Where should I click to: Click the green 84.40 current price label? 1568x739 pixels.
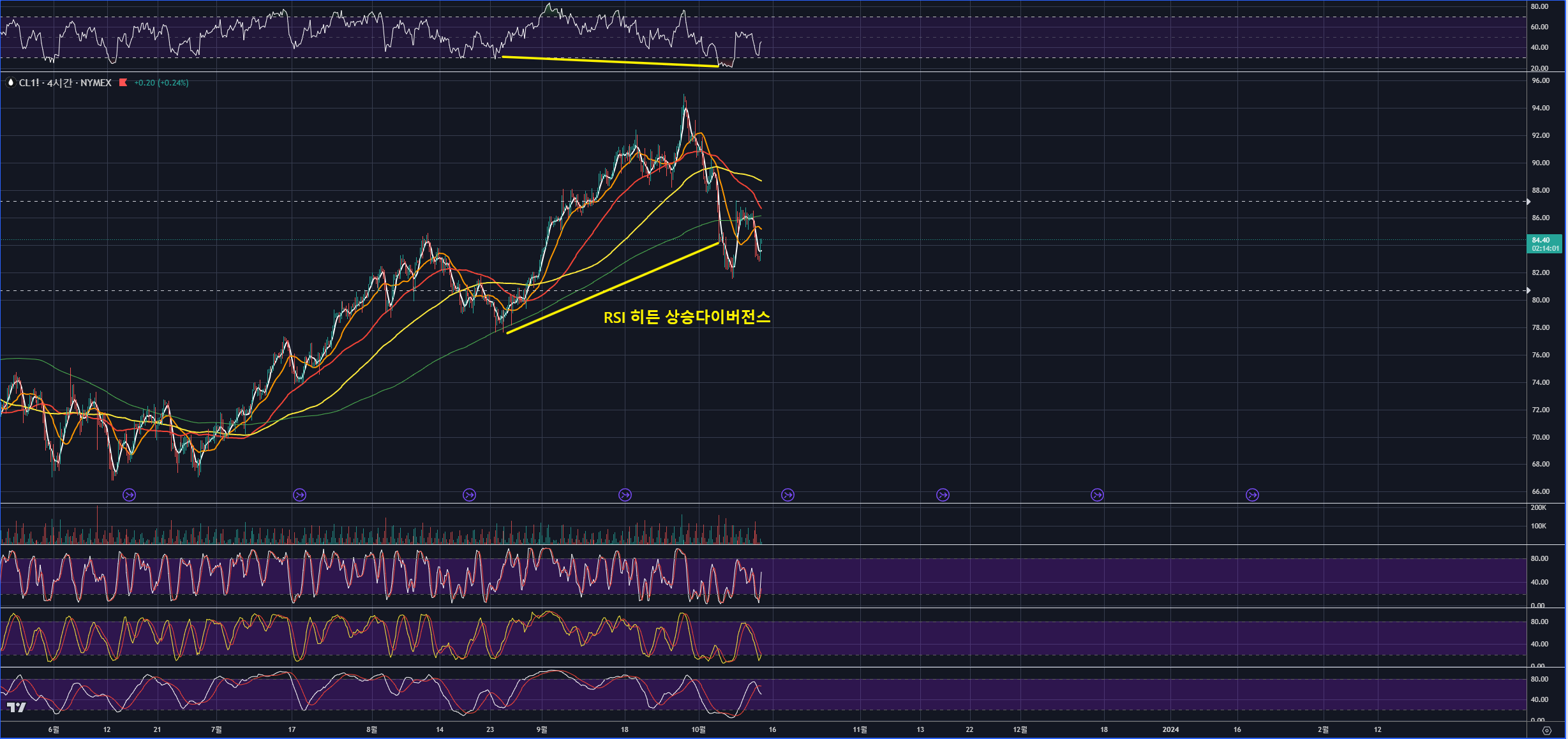click(1544, 244)
